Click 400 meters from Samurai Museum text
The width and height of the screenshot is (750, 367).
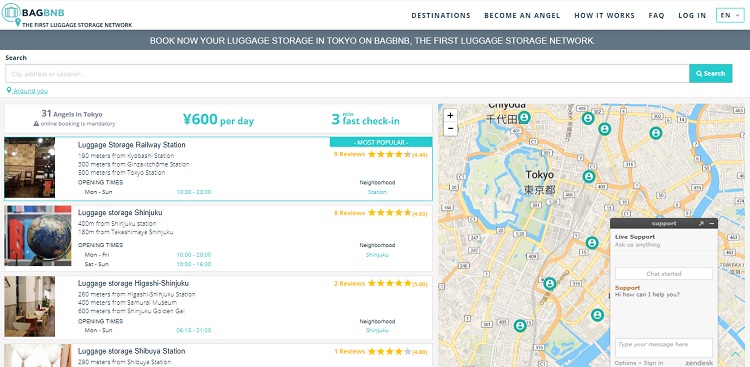click(x=127, y=302)
